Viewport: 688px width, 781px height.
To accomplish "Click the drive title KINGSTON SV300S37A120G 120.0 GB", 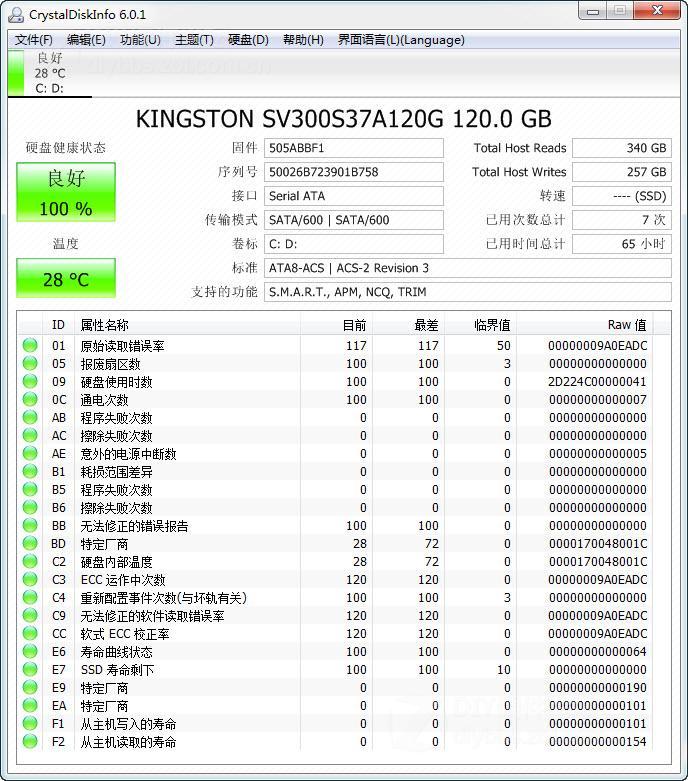I will click(344, 119).
